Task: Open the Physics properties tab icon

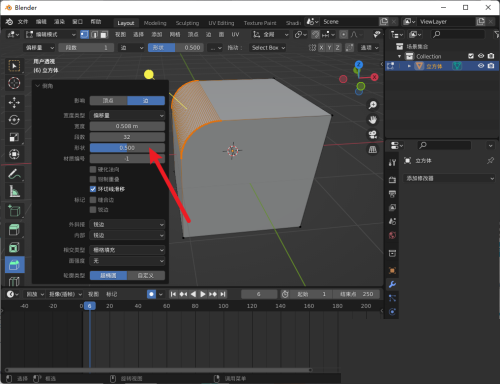Action: click(392, 312)
